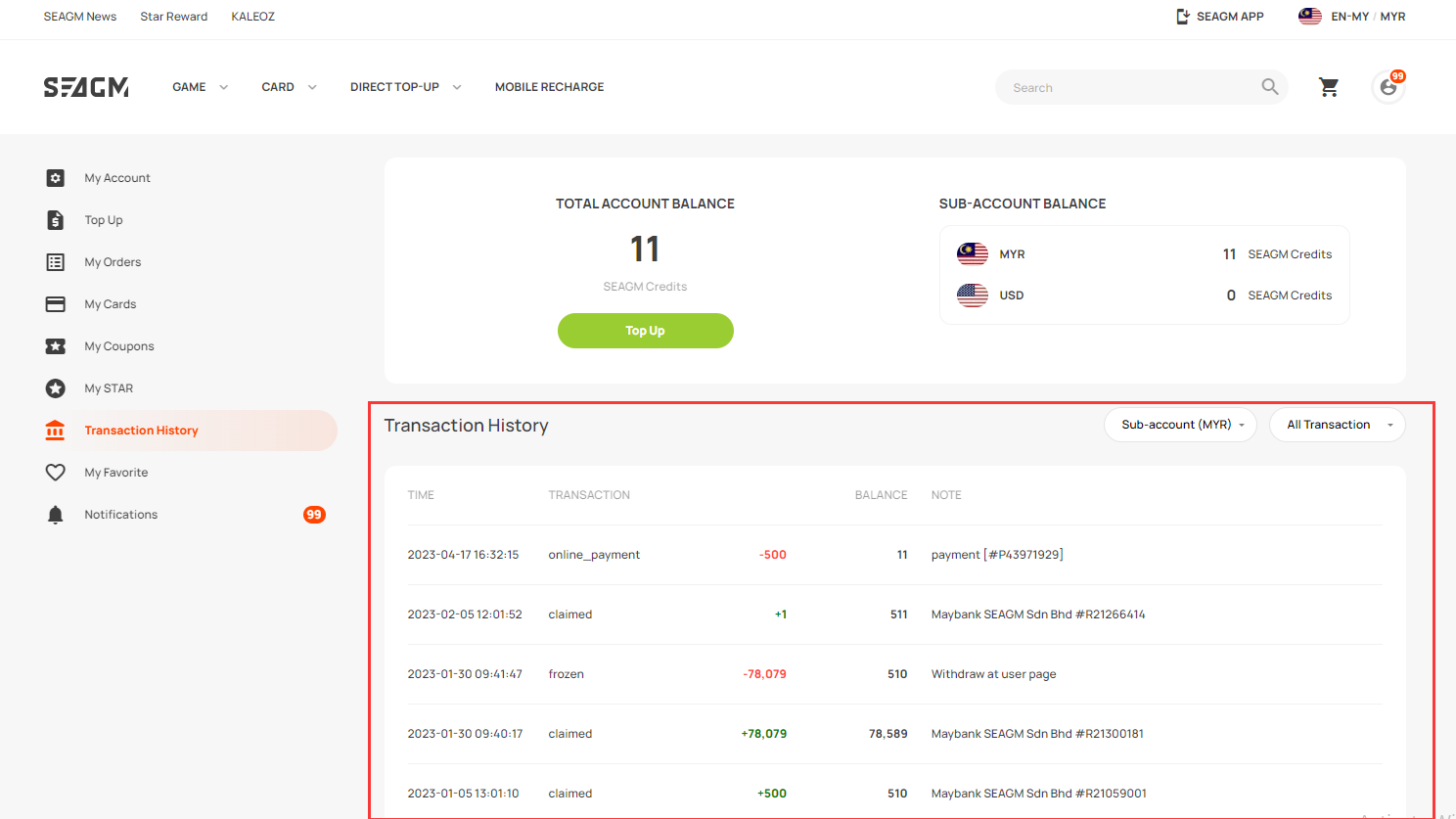Click the +78,079 claimed amount
The width and height of the screenshot is (1456, 819).
(x=764, y=734)
